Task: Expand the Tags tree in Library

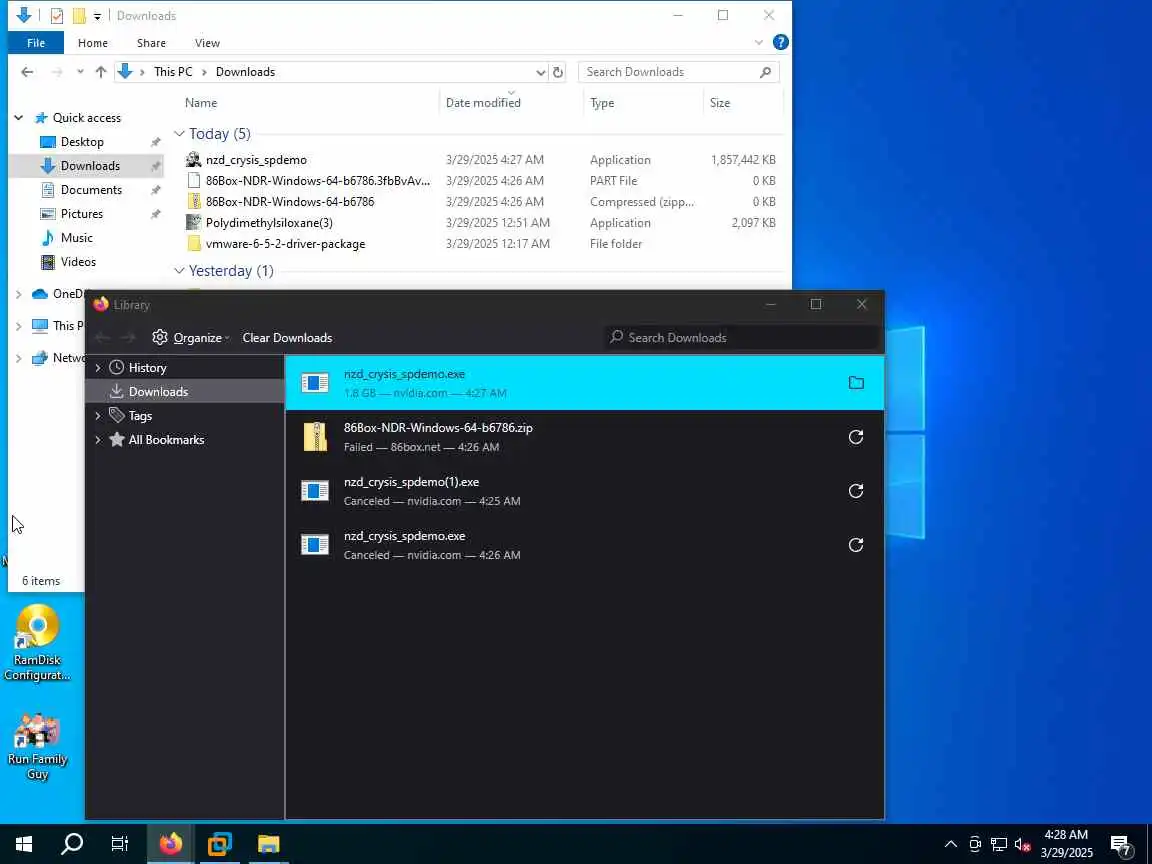Action: [98, 416]
